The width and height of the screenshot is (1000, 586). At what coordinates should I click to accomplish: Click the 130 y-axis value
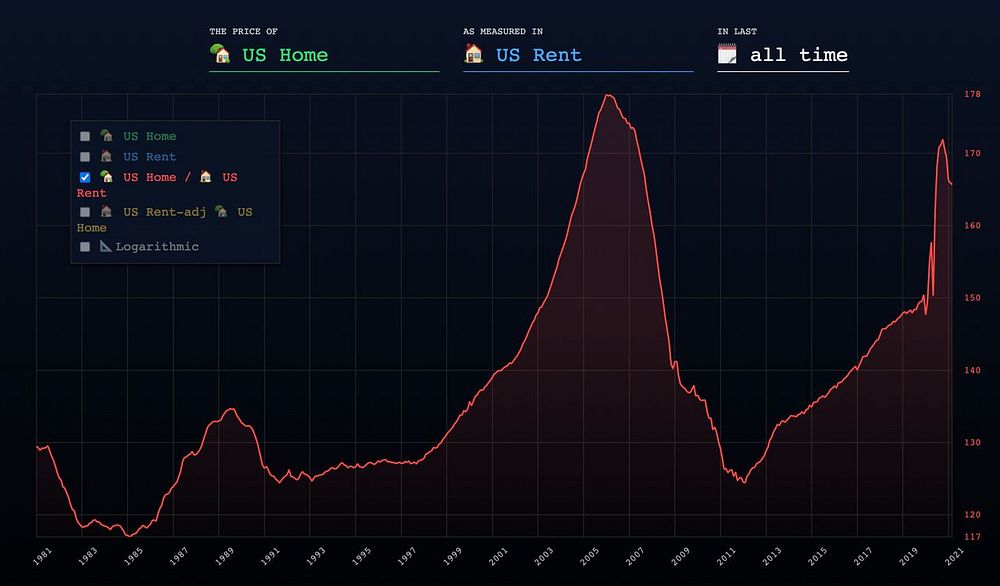(x=972, y=443)
